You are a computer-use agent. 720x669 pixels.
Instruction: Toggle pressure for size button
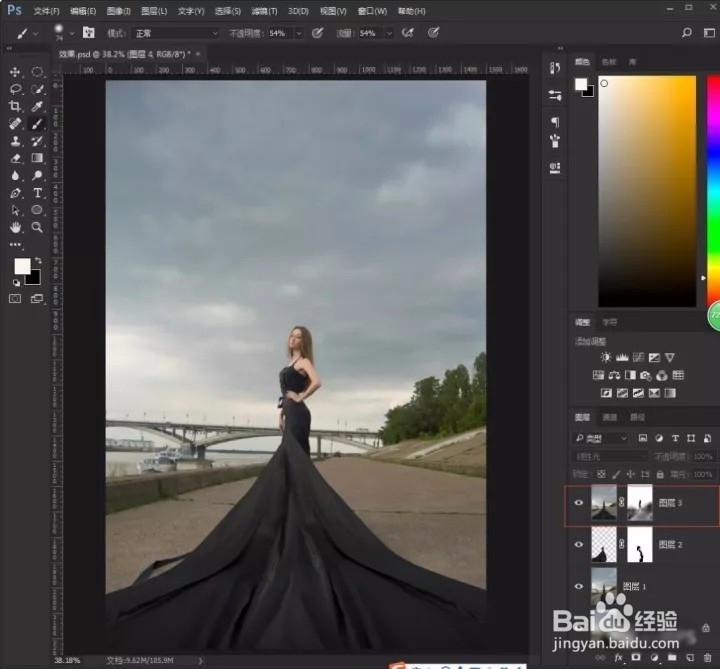[433, 33]
